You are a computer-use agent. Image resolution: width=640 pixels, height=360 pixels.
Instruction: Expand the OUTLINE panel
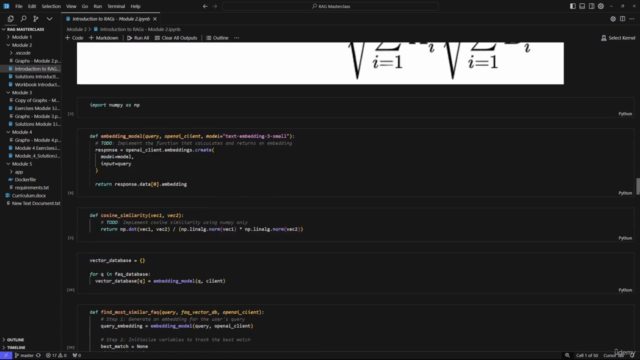tap(16, 340)
